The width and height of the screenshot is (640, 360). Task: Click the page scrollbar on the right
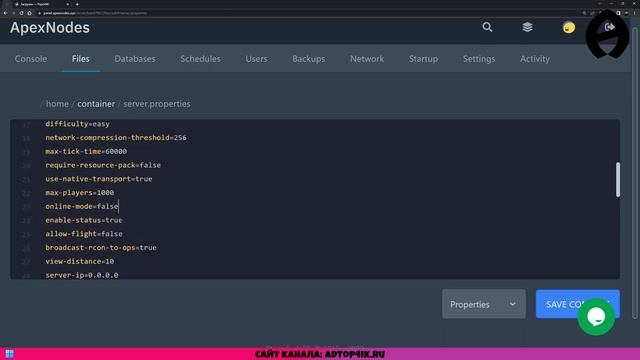(634, 173)
